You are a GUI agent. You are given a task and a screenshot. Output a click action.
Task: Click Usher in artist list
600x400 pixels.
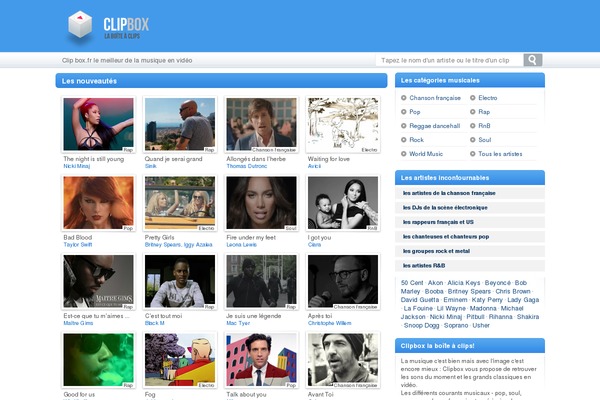click(481, 325)
